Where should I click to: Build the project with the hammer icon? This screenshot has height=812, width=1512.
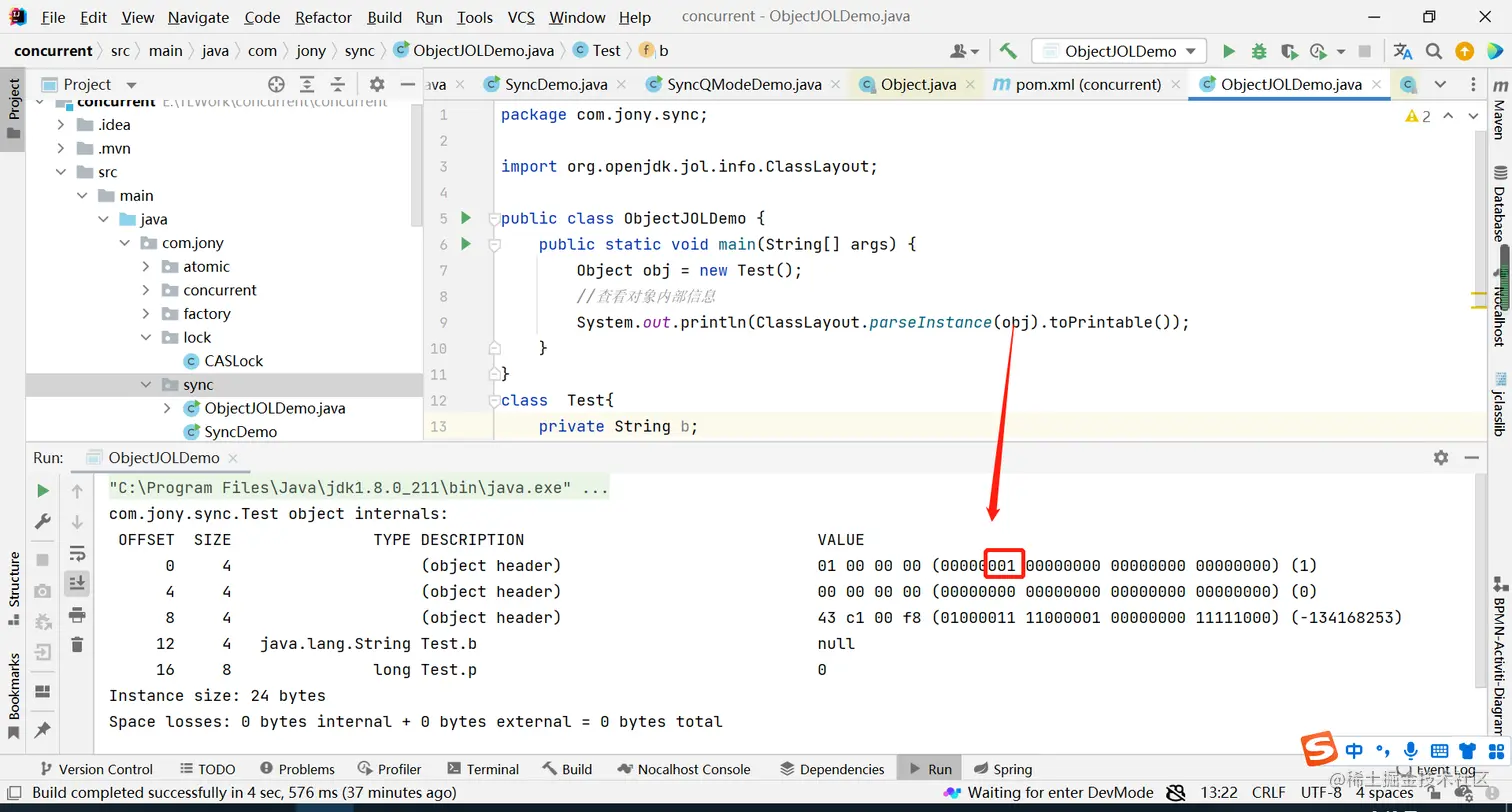[x=1008, y=51]
